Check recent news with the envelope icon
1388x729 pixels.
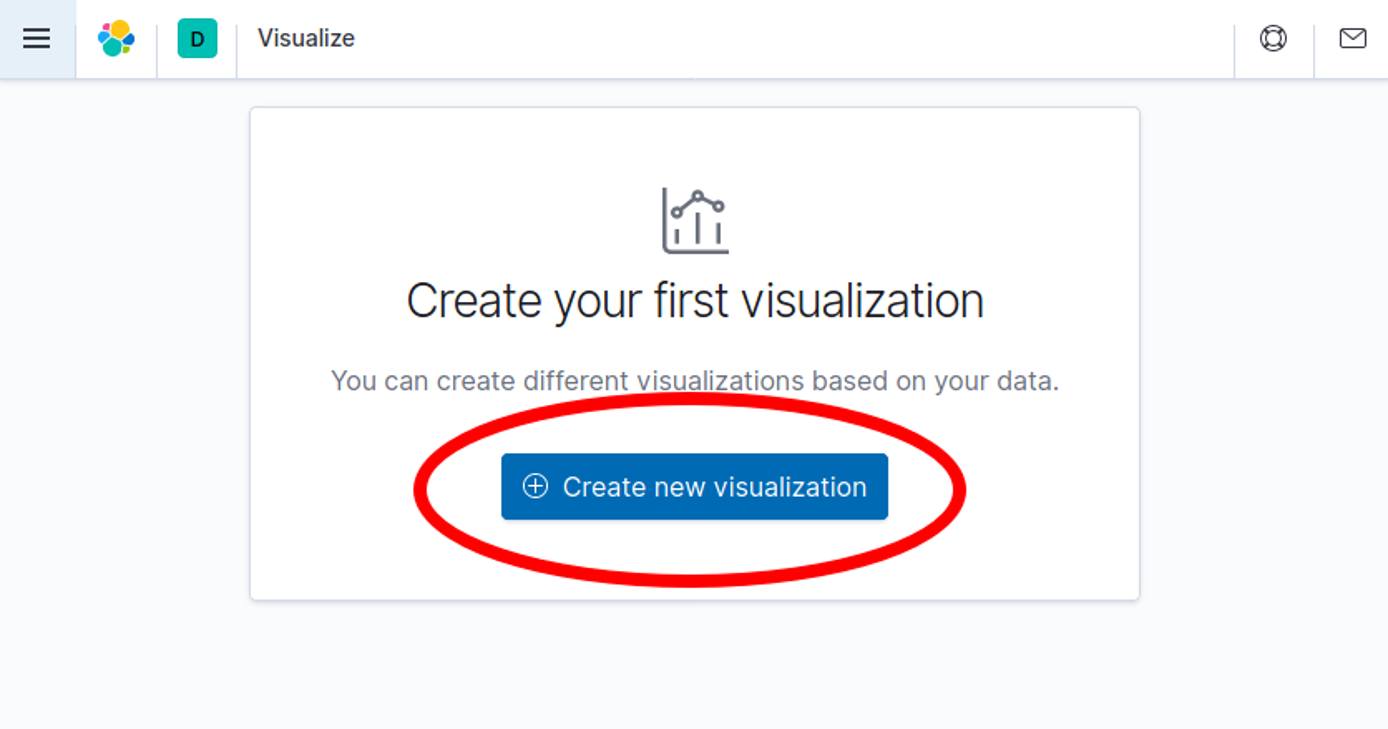pyautogui.click(x=1353, y=38)
